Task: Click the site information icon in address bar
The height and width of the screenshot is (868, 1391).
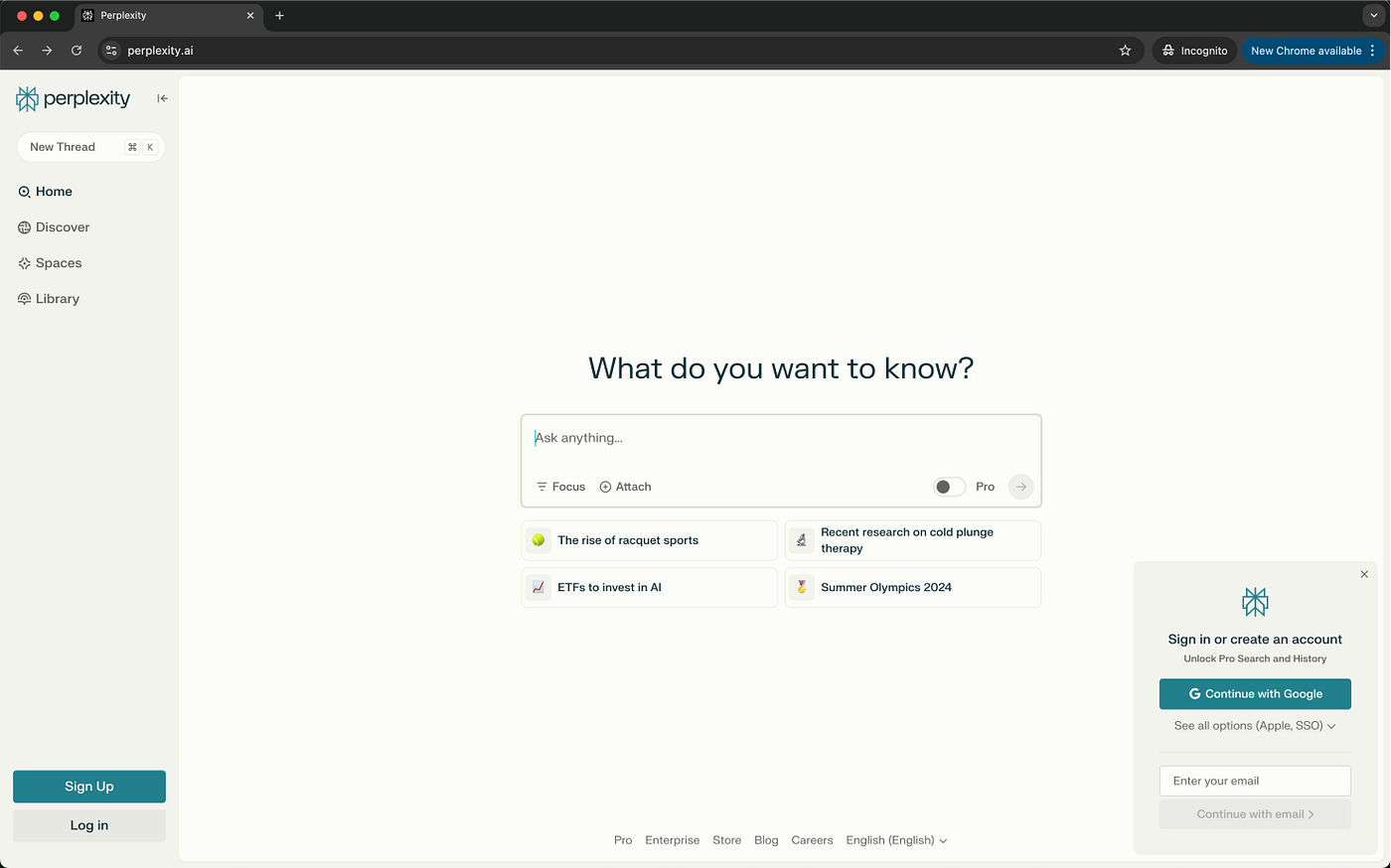Action: 111,51
